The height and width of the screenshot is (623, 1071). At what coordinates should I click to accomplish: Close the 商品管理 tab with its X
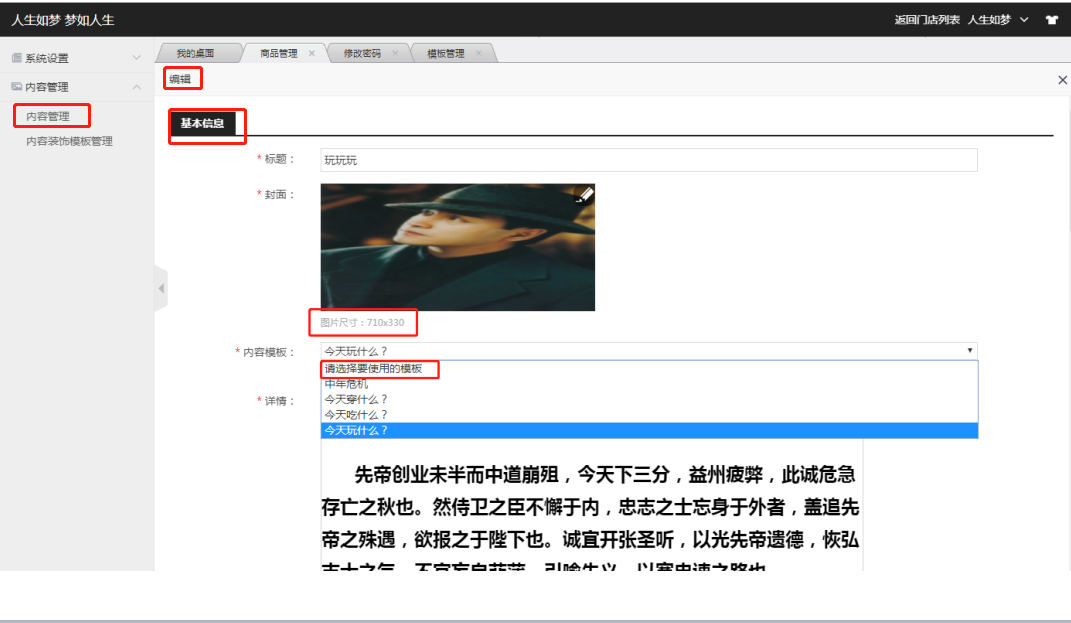click(312, 53)
